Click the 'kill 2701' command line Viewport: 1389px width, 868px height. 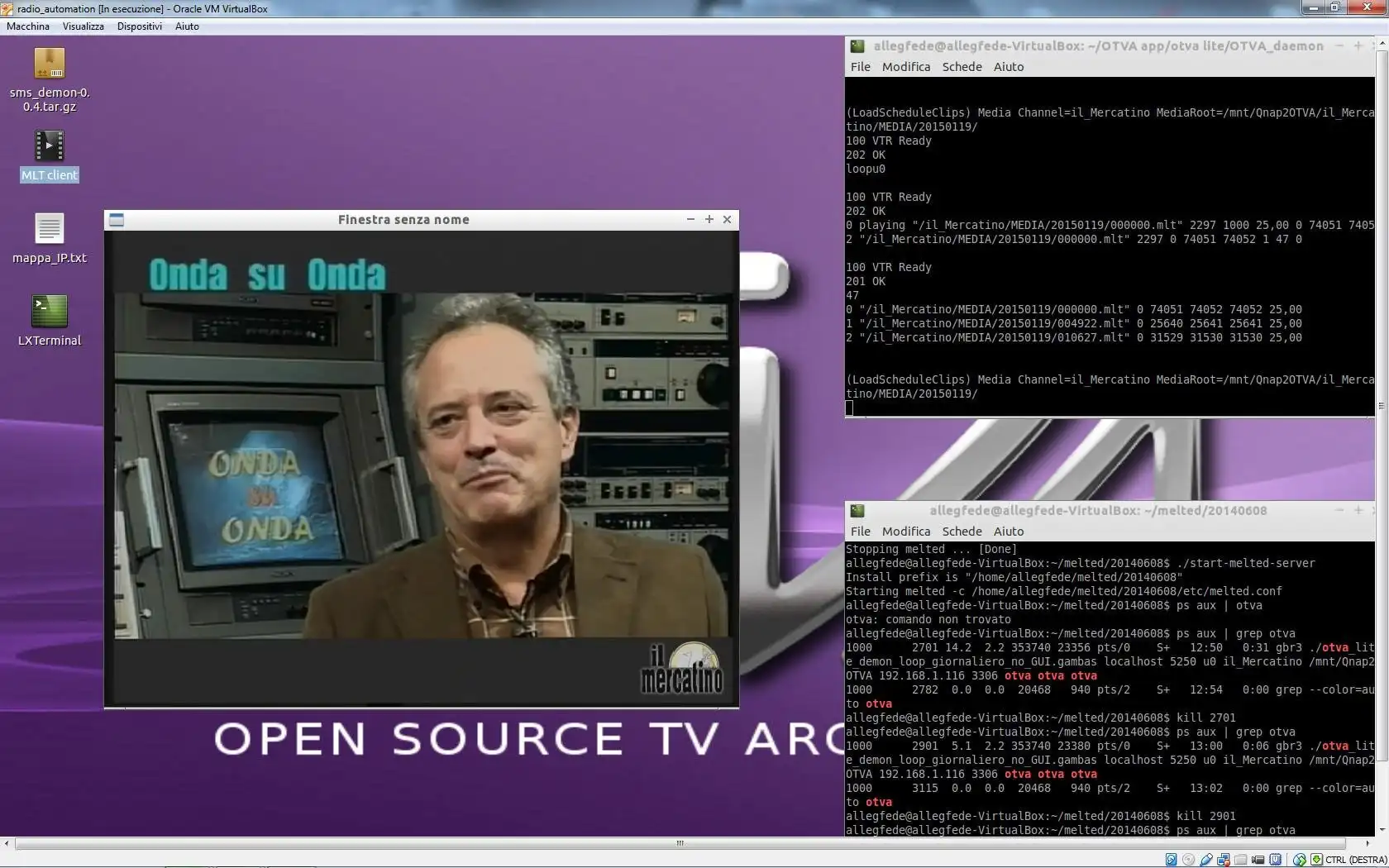point(1041,718)
